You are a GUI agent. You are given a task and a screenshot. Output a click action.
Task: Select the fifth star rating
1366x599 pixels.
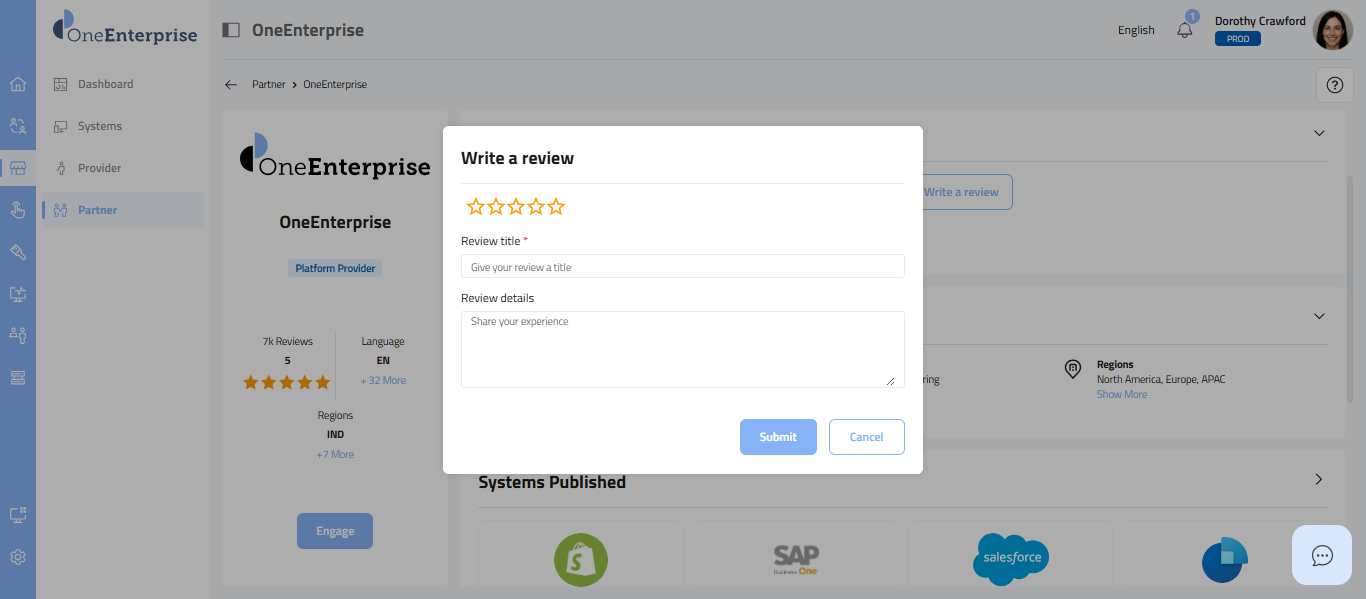556,207
